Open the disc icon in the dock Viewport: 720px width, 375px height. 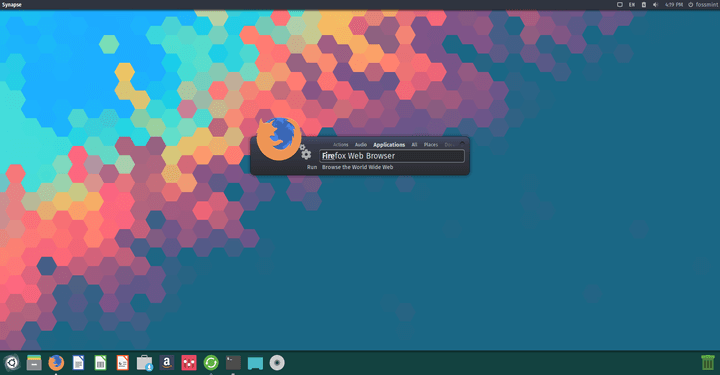click(277, 363)
